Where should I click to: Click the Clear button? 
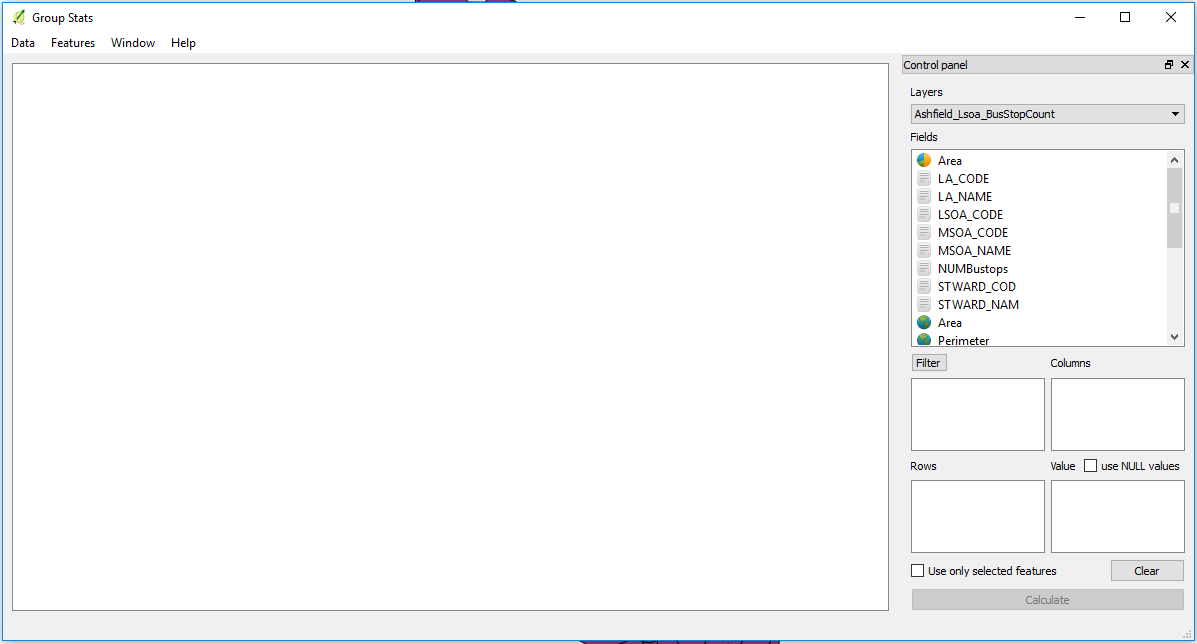pyautogui.click(x=1147, y=571)
